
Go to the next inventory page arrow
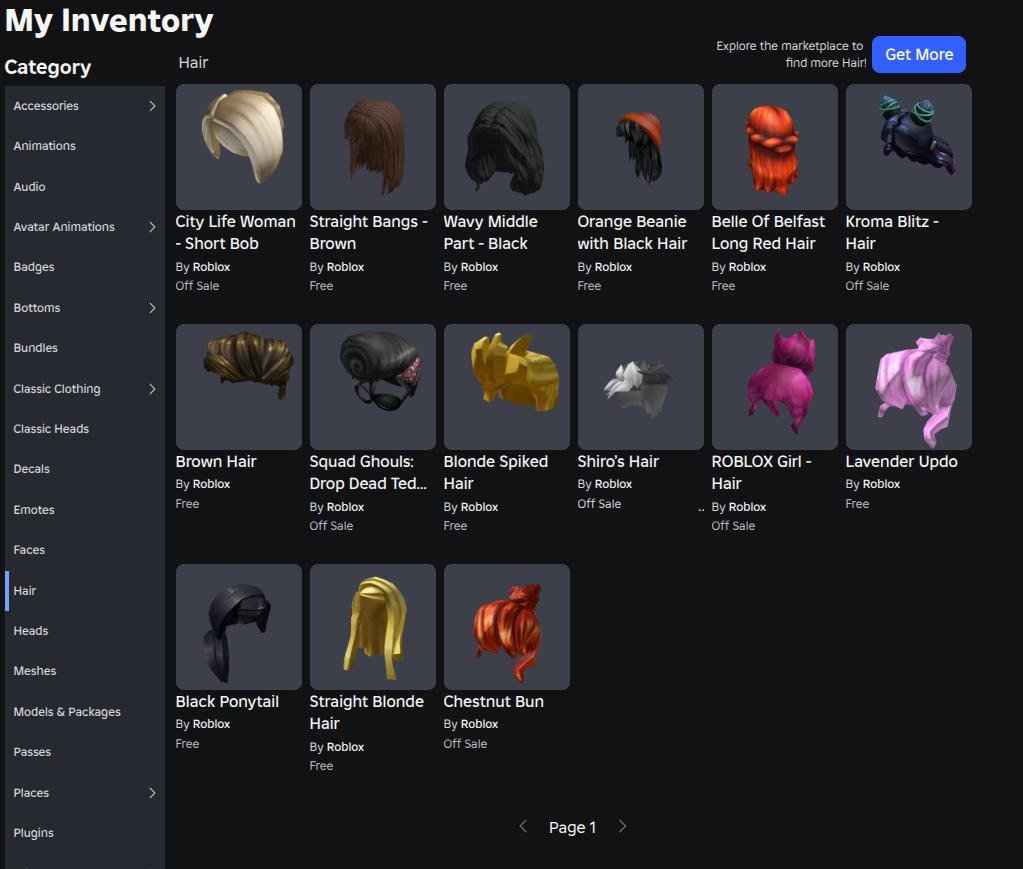pos(622,827)
